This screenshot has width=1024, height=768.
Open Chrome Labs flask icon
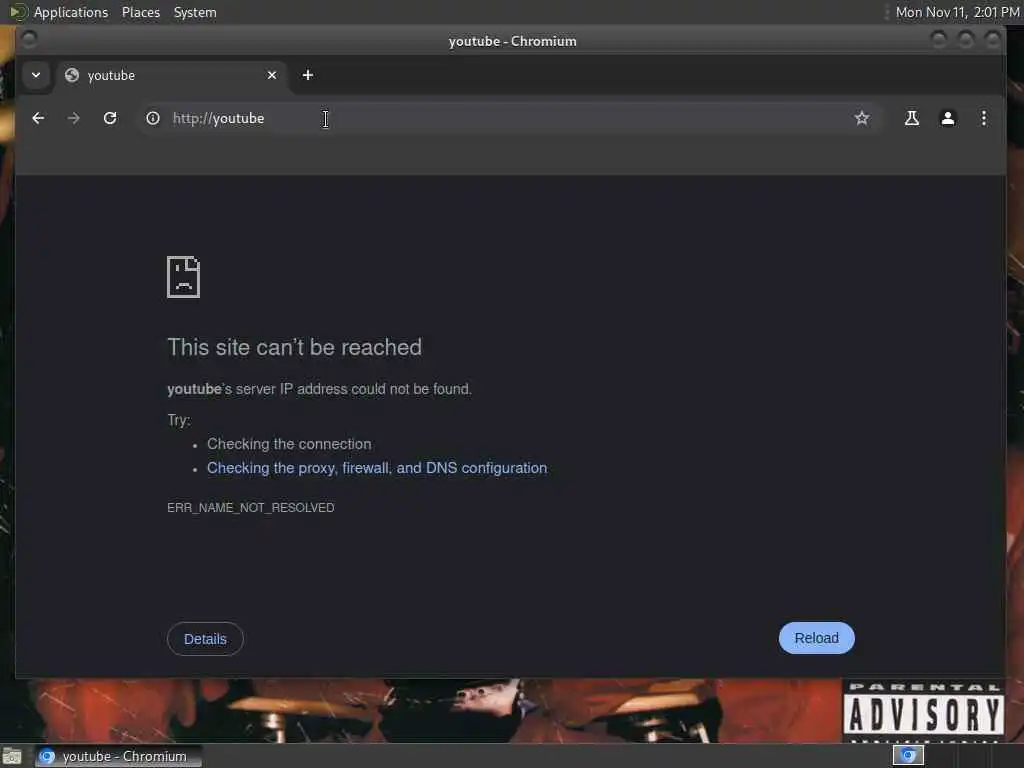[x=912, y=118]
